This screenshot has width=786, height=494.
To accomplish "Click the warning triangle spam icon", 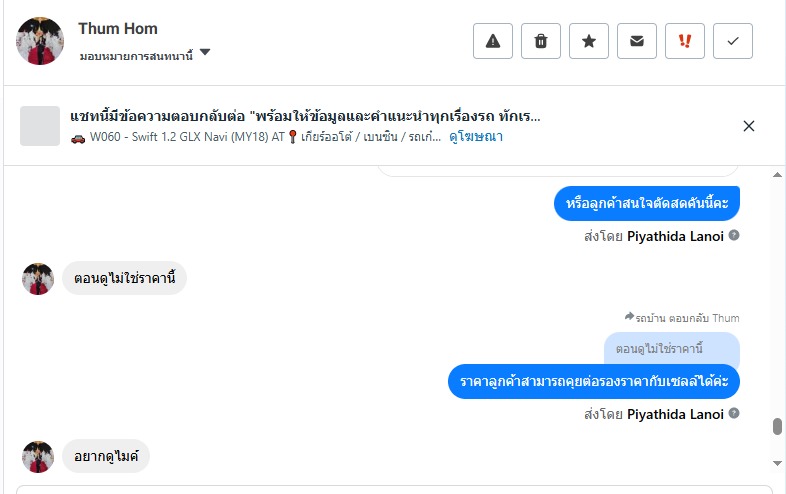I will coord(492,41).
